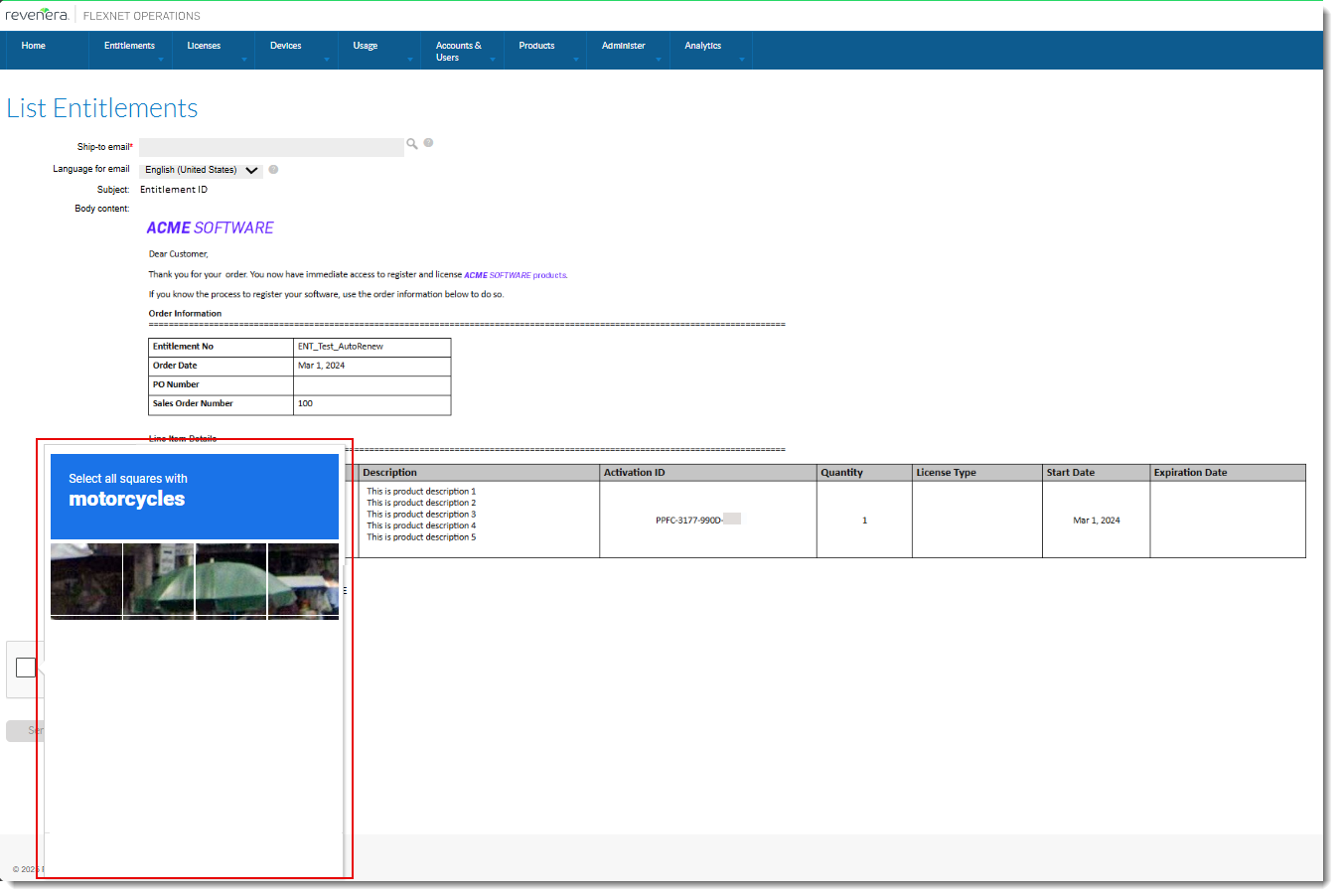Screen dimensions: 1338x896
Task: Click into the Ship-to email field
Action: pyautogui.click(x=271, y=147)
